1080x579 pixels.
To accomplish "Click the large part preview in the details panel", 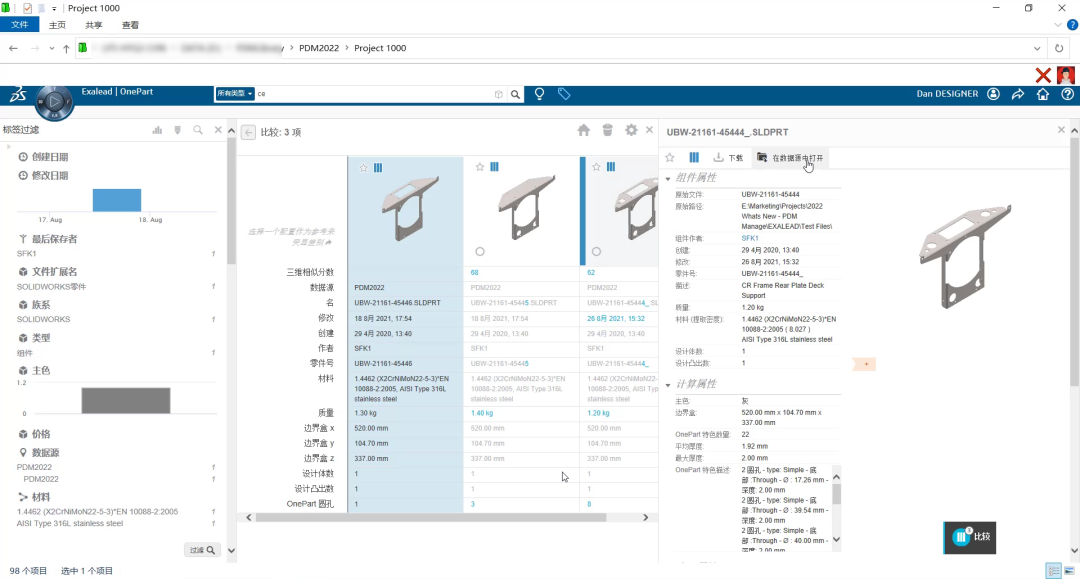I will coord(966,255).
